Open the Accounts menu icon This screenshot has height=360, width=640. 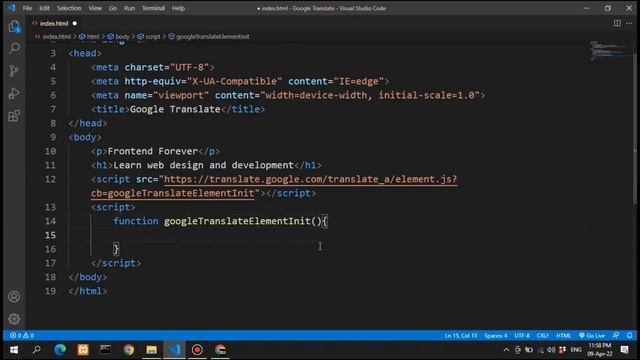[x=14, y=296]
